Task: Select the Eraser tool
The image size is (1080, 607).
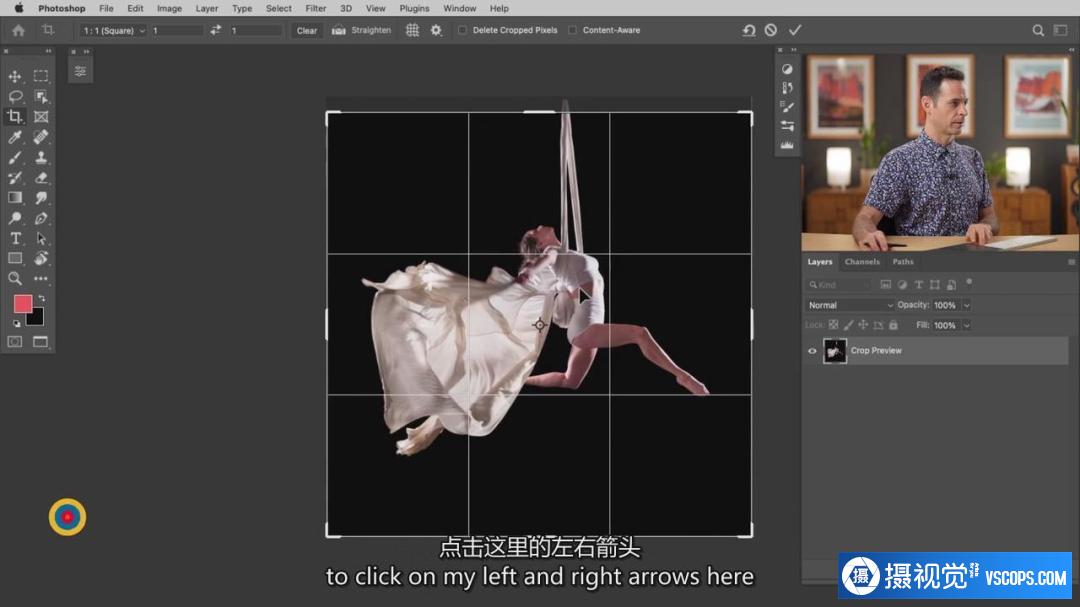Action: click(x=41, y=178)
